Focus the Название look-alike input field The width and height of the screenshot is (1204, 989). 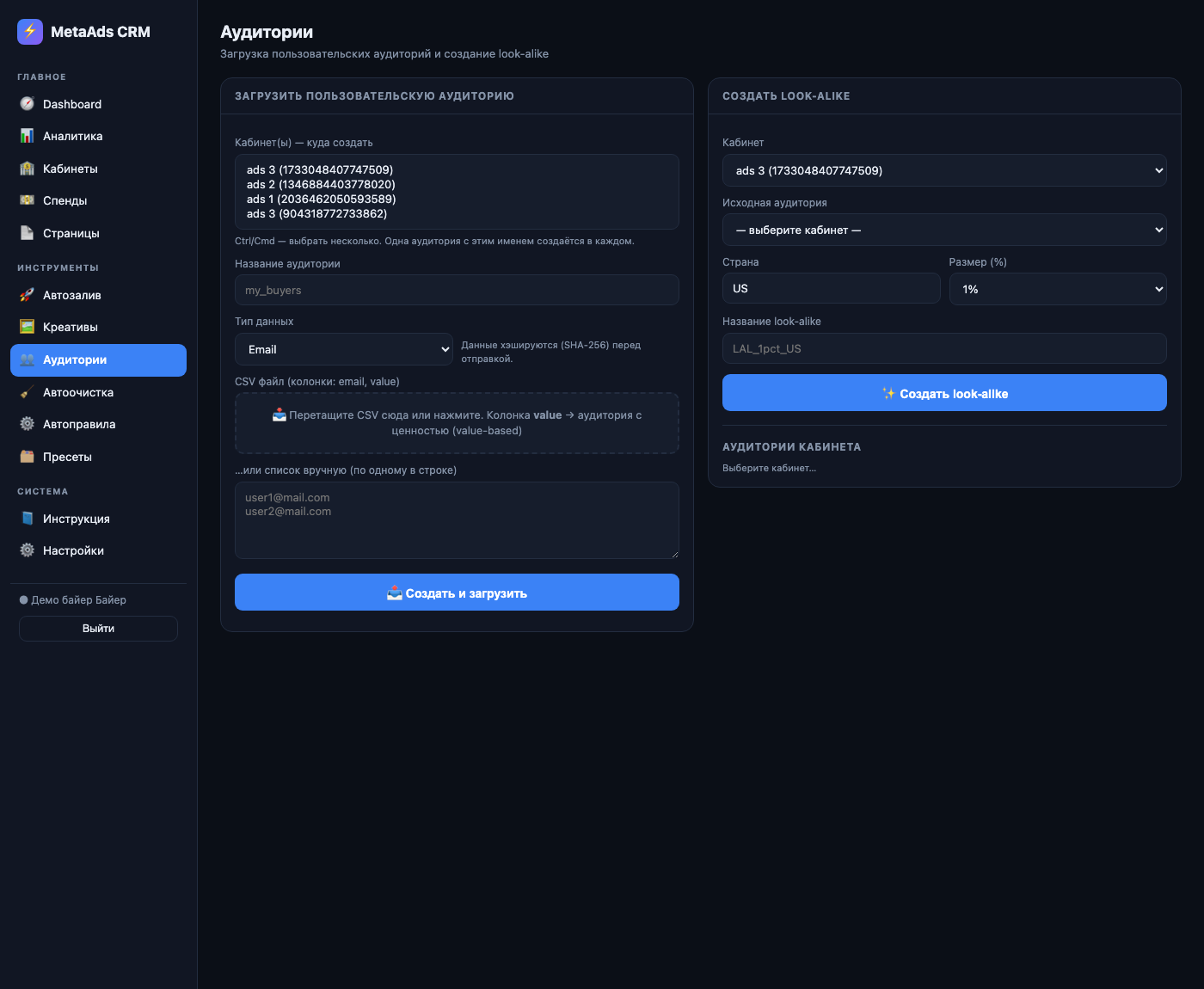[944, 348]
